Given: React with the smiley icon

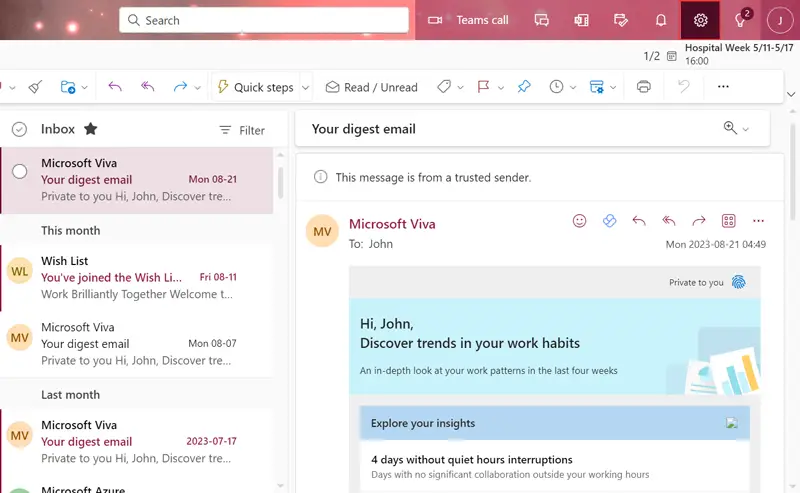Looking at the screenshot, I should (x=579, y=221).
